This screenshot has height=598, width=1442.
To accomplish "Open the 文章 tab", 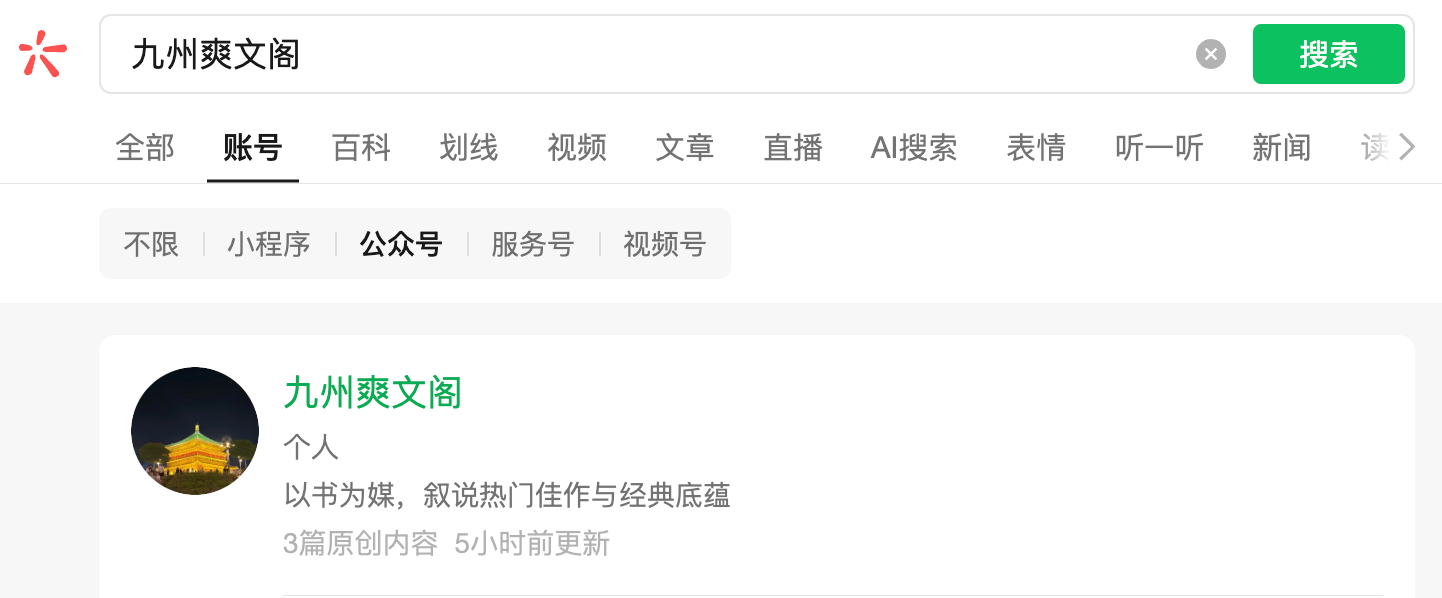I will [x=685, y=148].
